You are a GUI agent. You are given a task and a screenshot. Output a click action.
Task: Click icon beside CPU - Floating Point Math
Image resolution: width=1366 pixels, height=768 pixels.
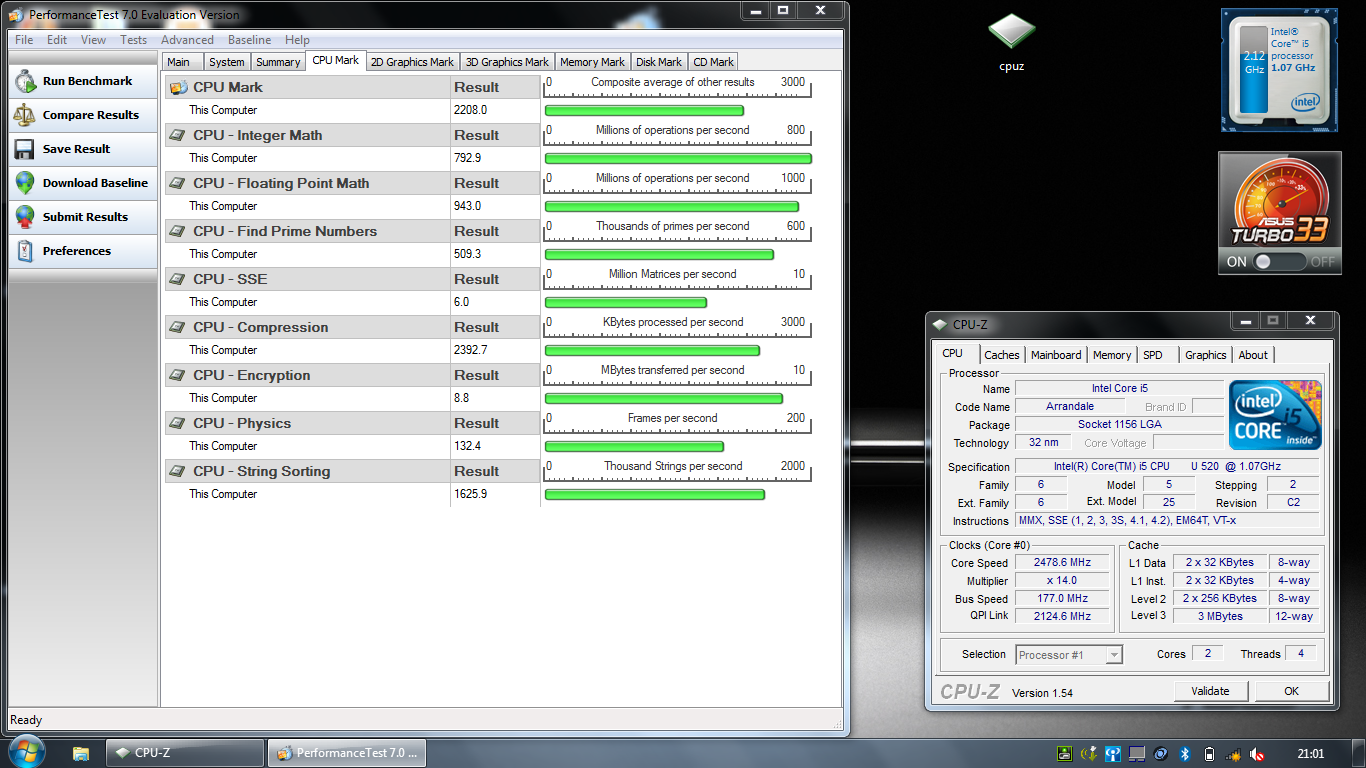(178, 184)
